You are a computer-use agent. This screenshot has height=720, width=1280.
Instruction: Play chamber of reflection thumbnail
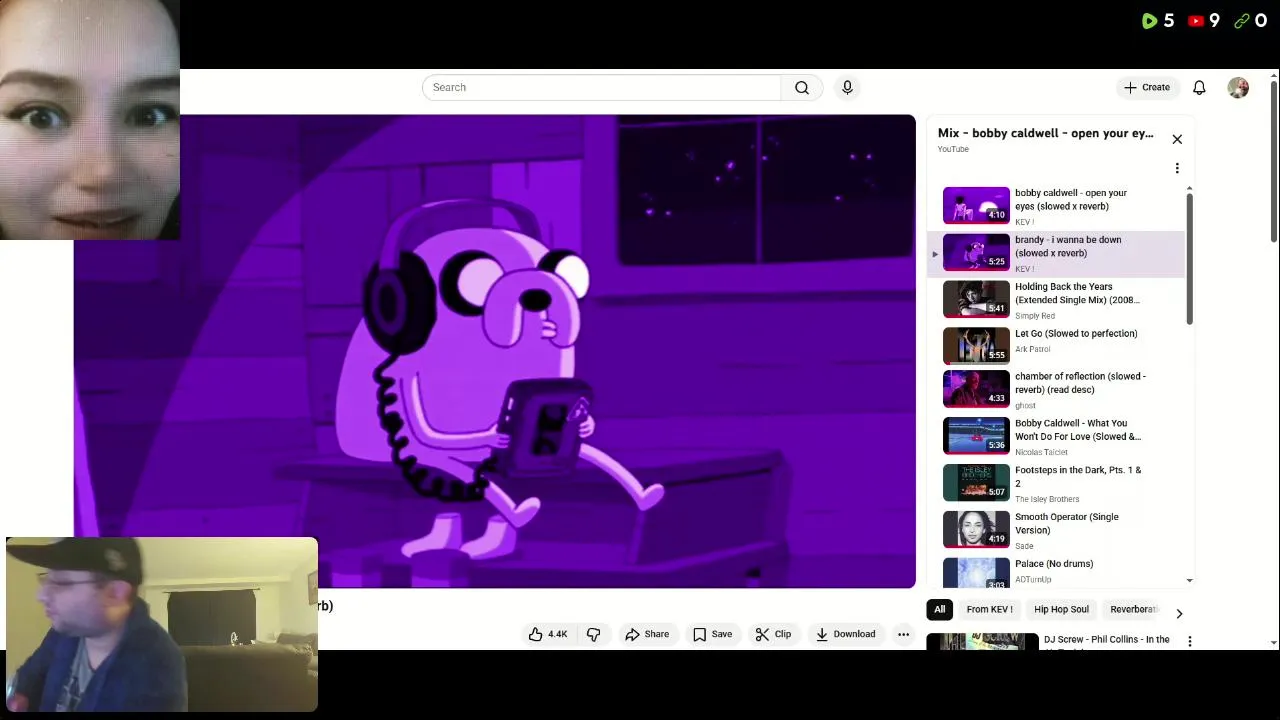[976, 388]
